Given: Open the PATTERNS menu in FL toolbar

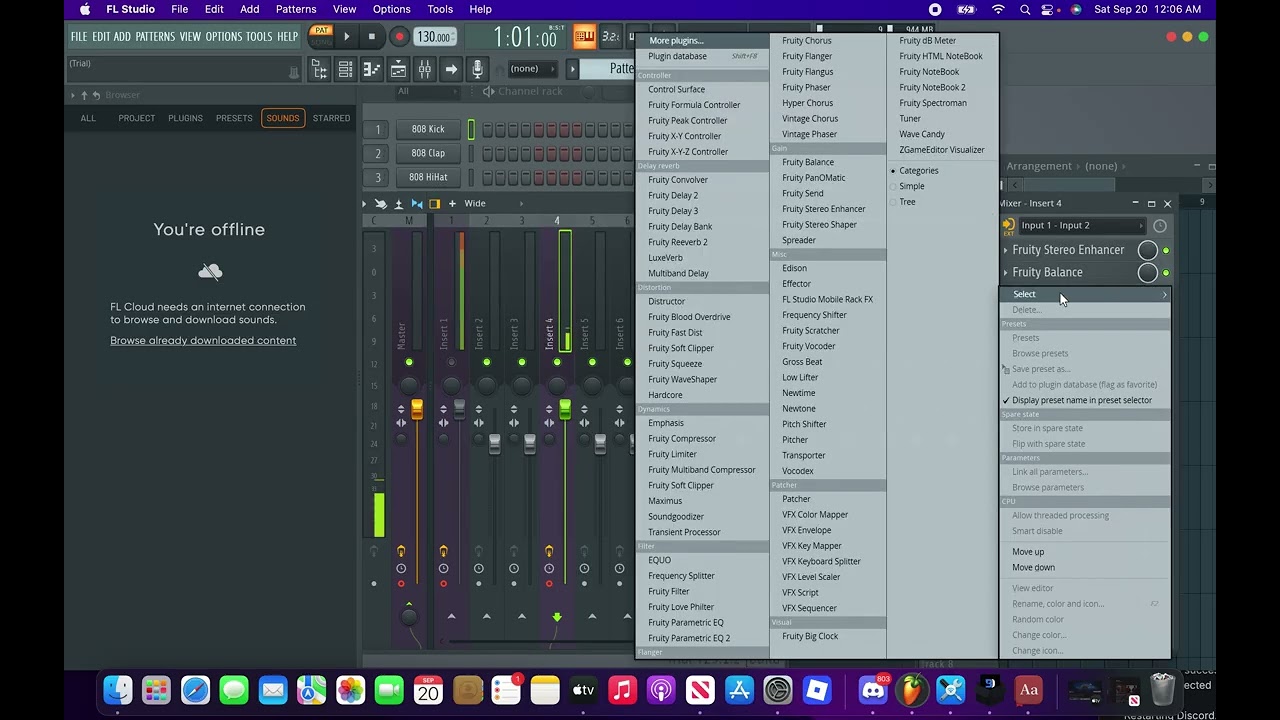Looking at the screenshot, I should [155, 37].
